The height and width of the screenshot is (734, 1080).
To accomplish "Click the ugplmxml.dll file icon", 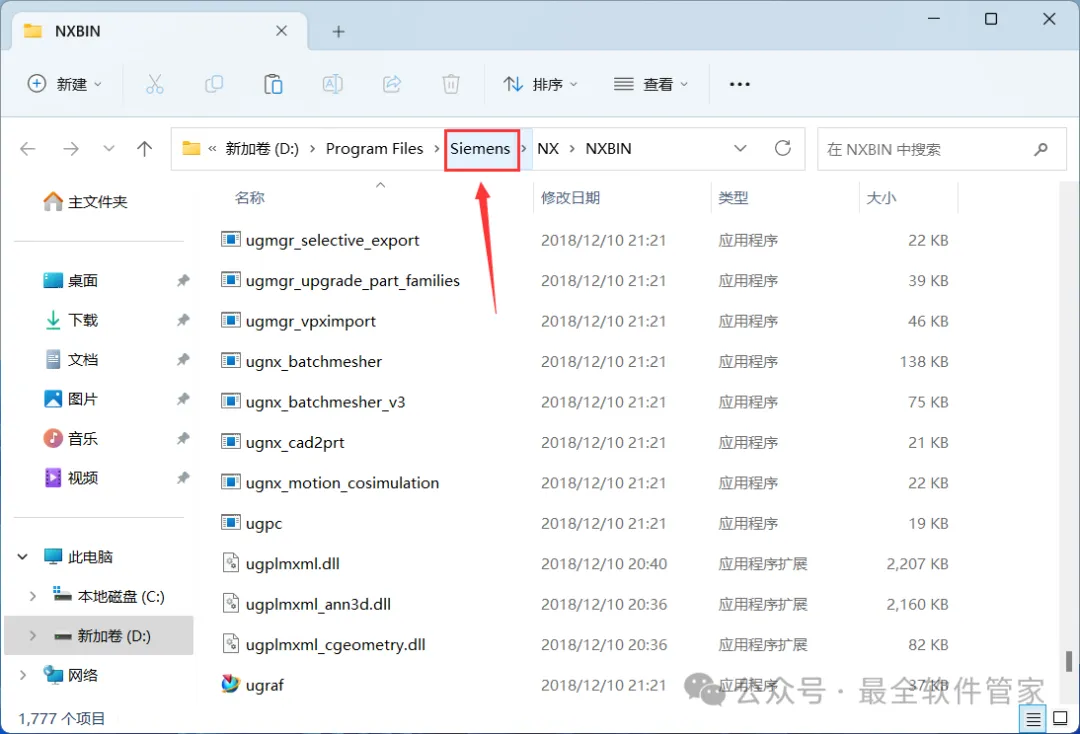I will [x=231, y=563].
